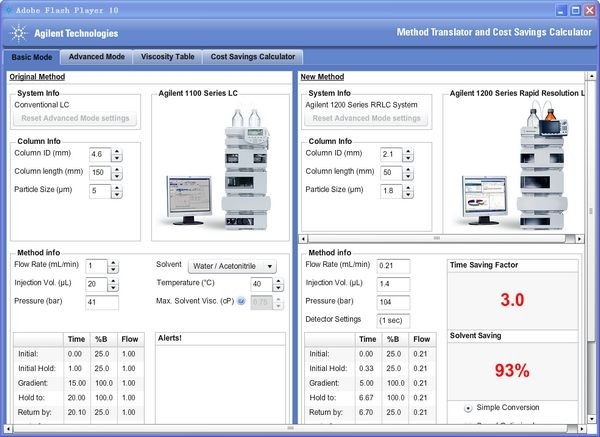
Task: Decrease New Method Particle Size stepper
Action: point(408,195)
